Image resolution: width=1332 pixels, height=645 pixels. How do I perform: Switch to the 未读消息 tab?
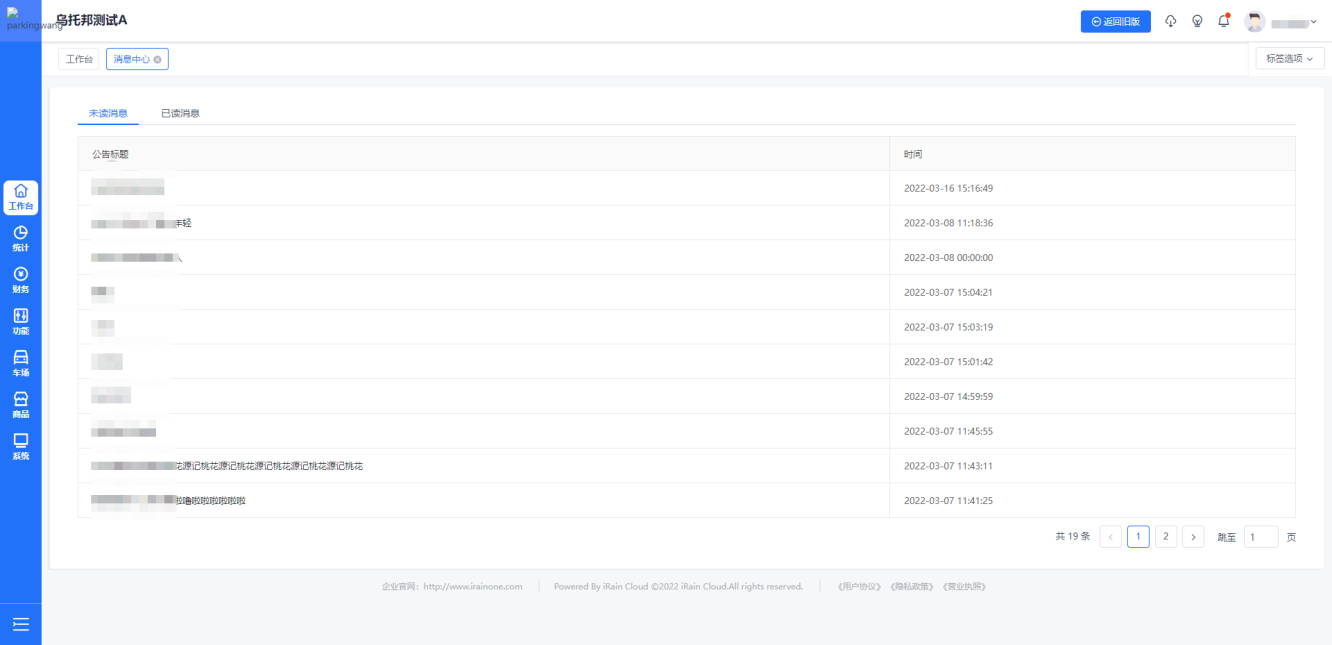(x=108, y=113)
